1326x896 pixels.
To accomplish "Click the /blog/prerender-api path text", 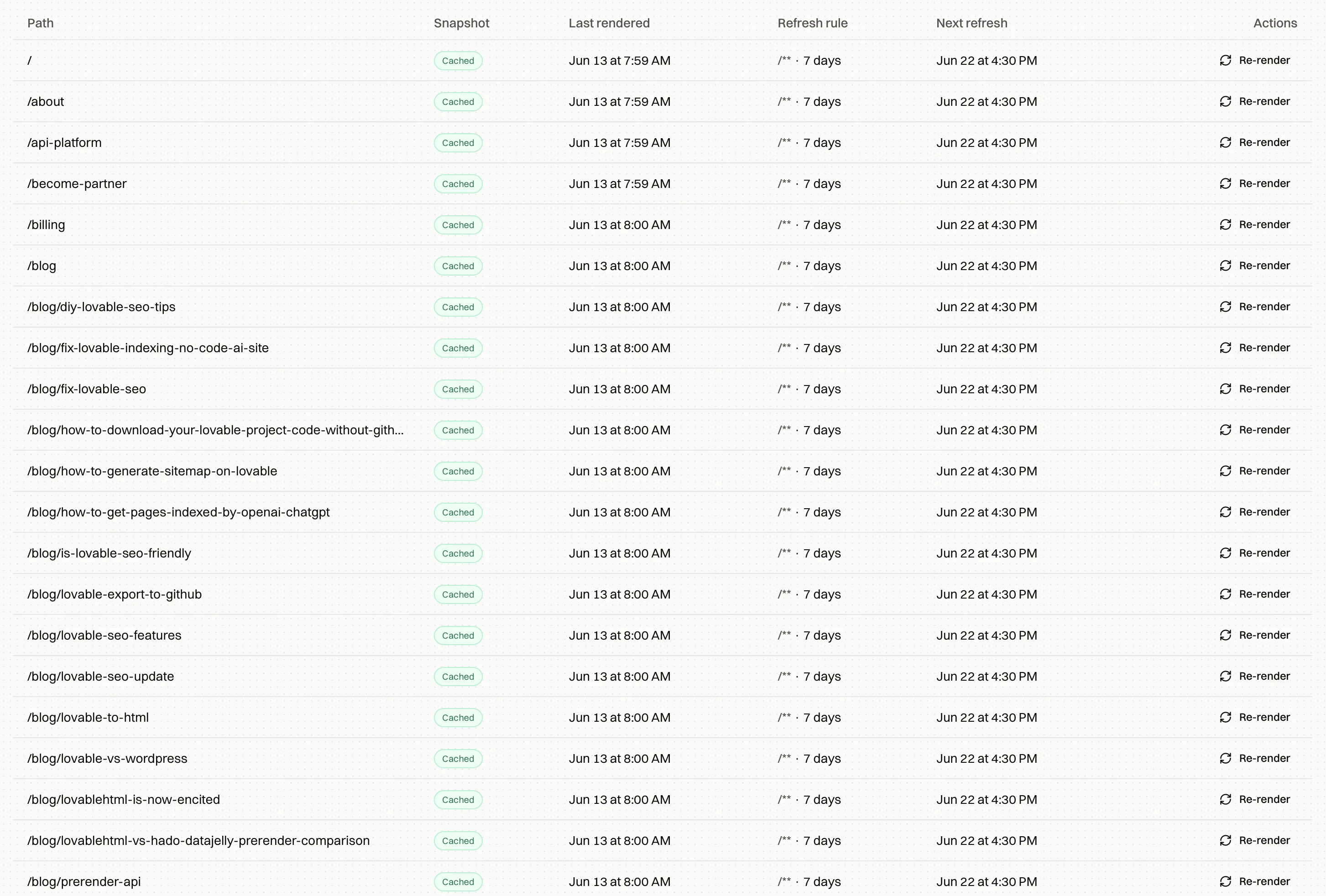I will [84, 882].
